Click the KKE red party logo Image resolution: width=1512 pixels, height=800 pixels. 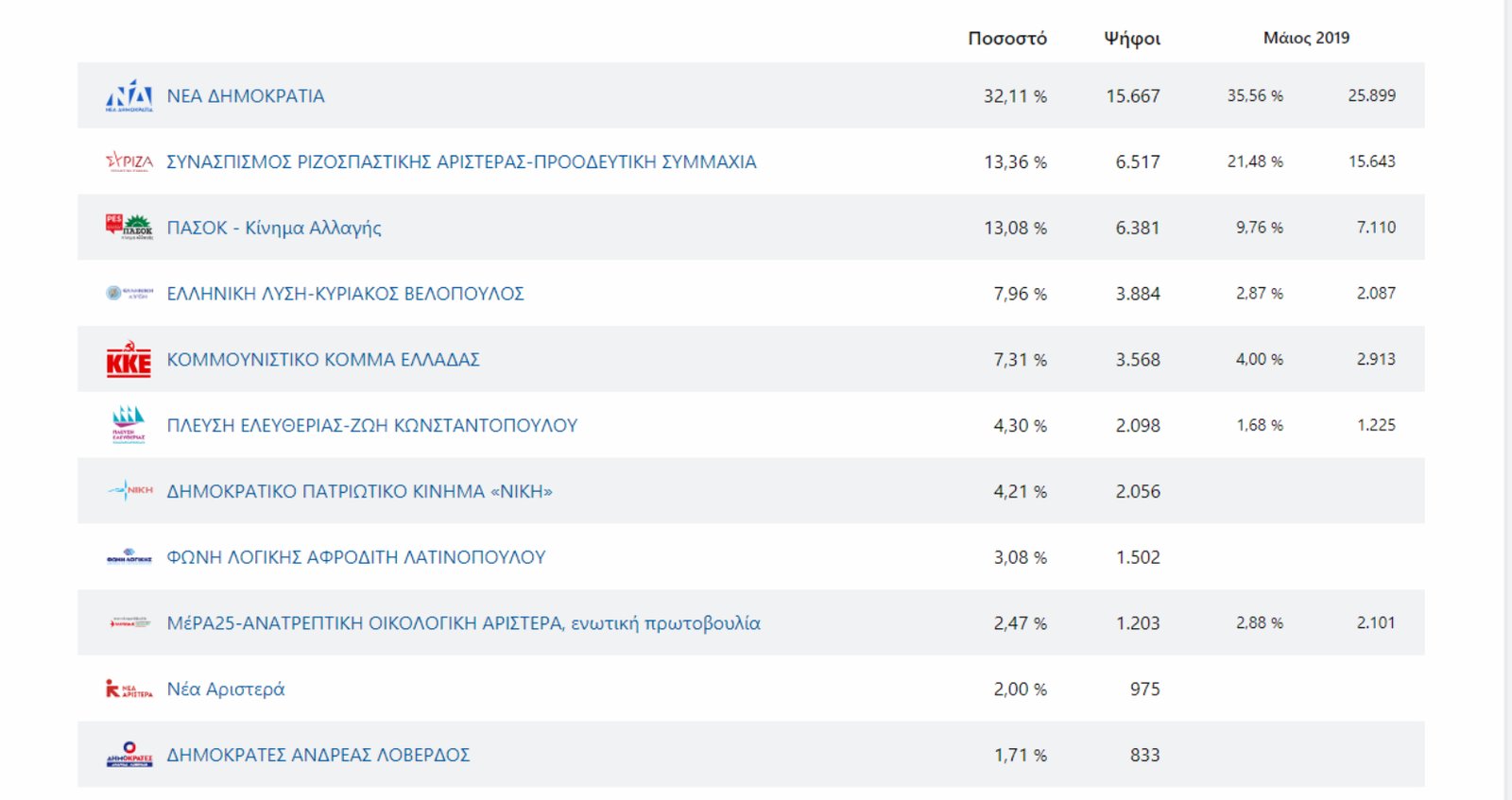click(129, 360)
